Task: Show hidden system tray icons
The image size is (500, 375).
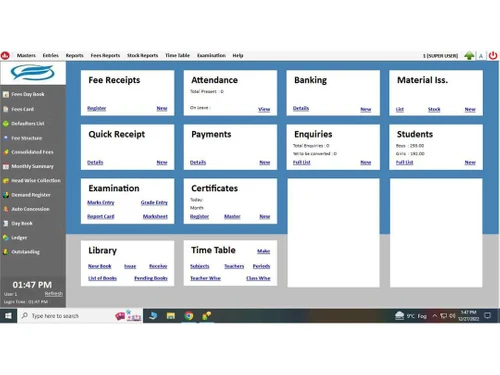Action: tap(435, 316)
